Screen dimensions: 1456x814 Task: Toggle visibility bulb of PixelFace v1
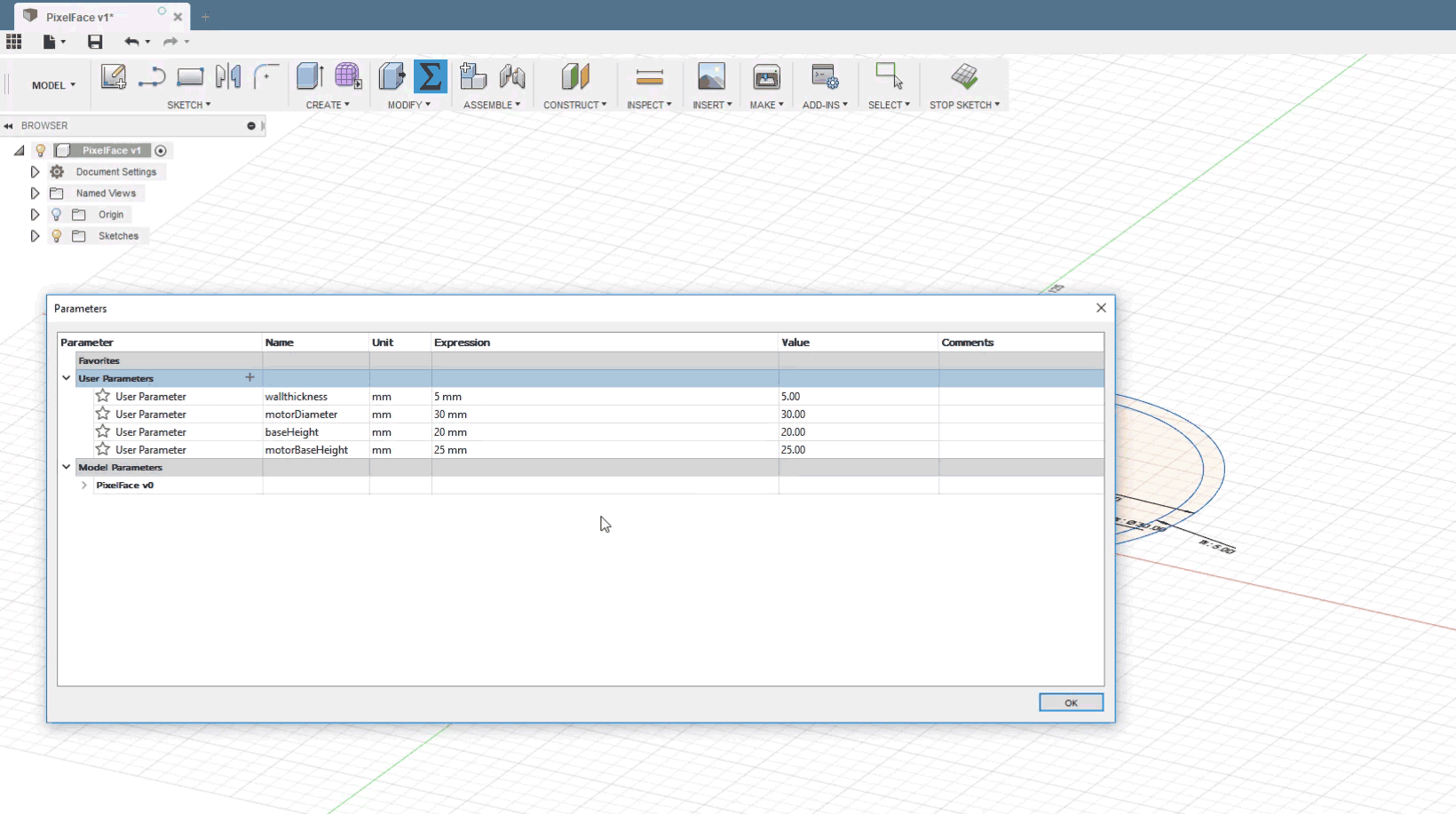[40, 150]
